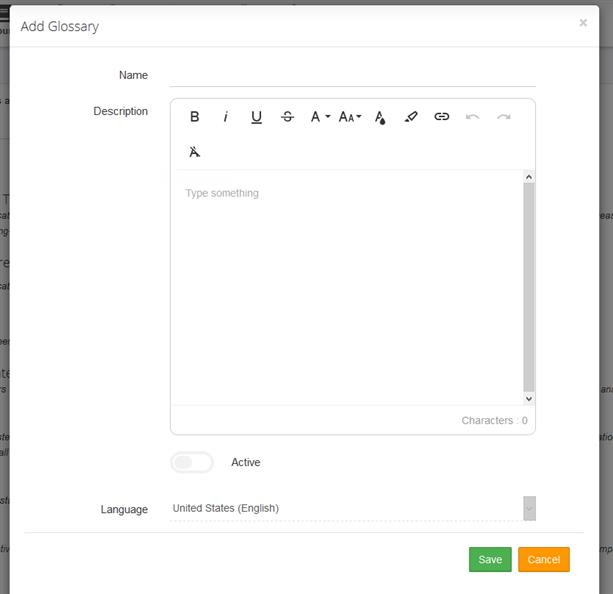Click the Name input field
613x594 pixels.
352,75
